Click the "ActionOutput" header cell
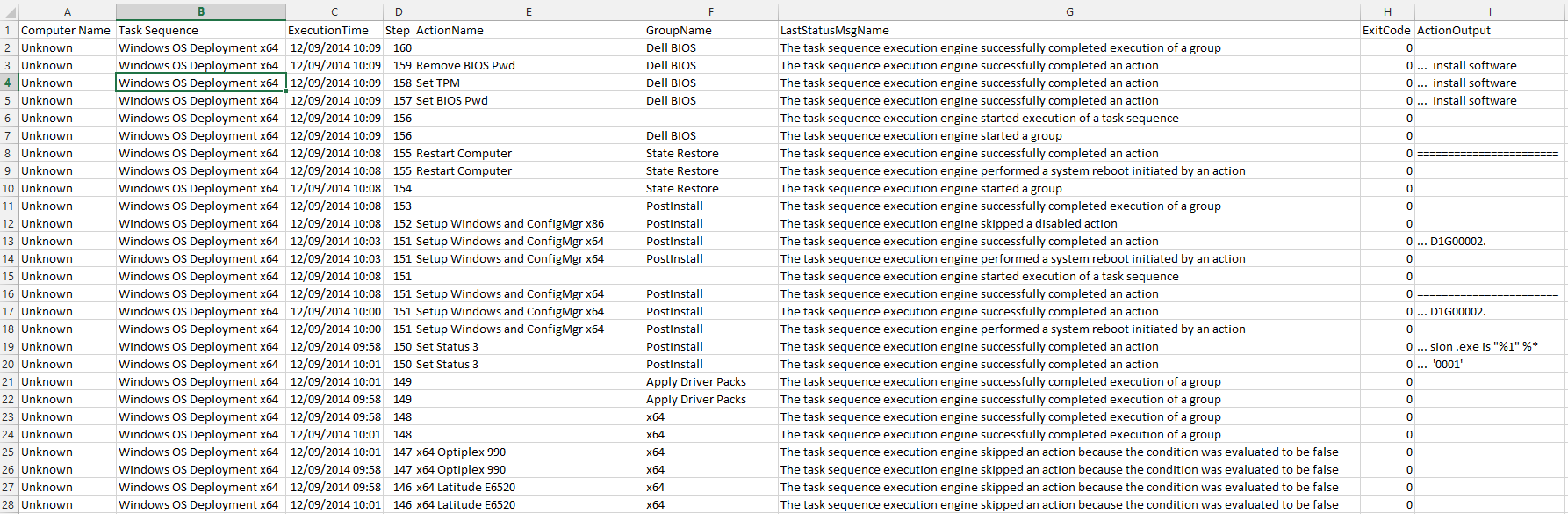The width and height of the screenshot is (1568, 514). coord(1490,30)
